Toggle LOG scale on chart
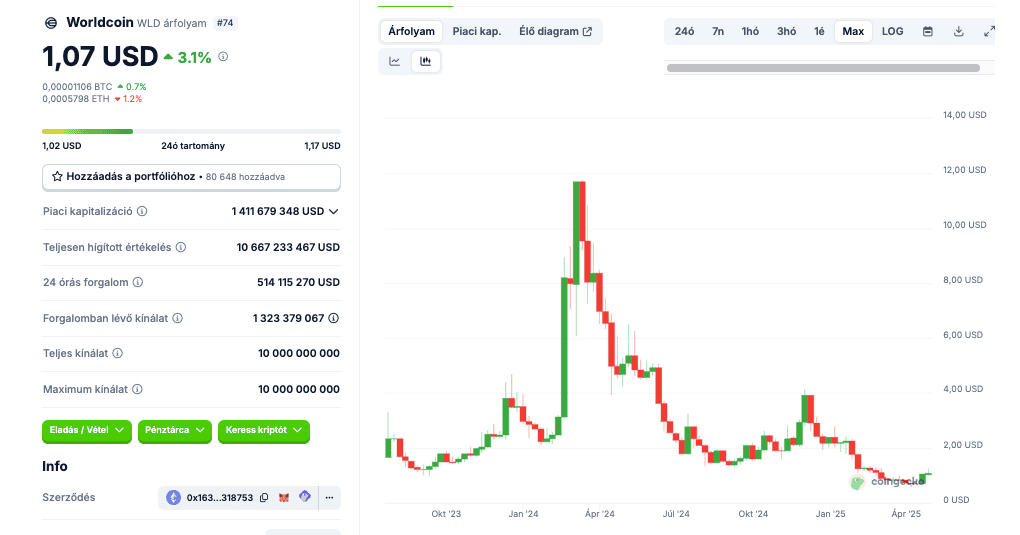 point(892,31)
